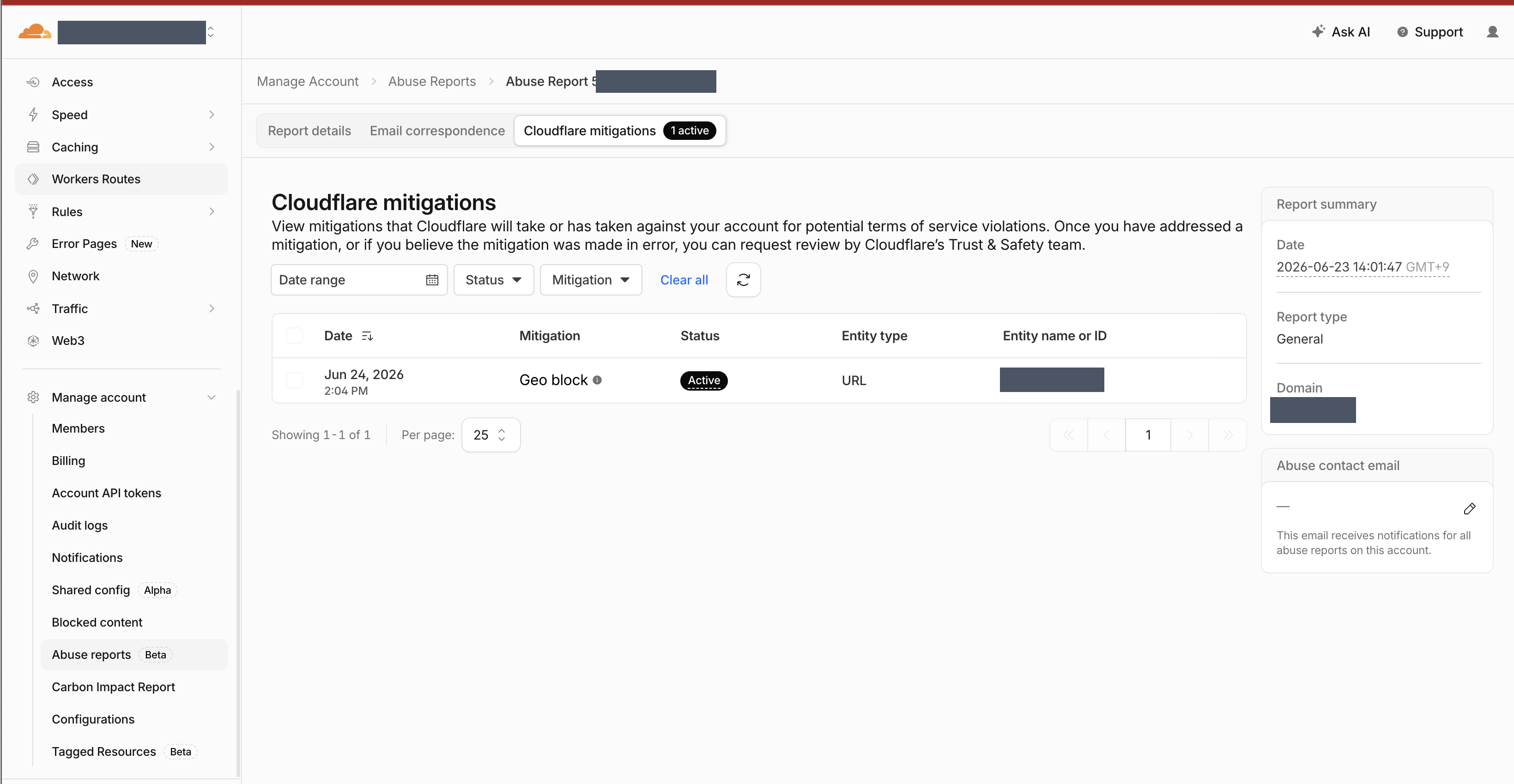1514x784 pixels.
Task: Collapse the Manage account section chevron
Action: coord(212,397)
